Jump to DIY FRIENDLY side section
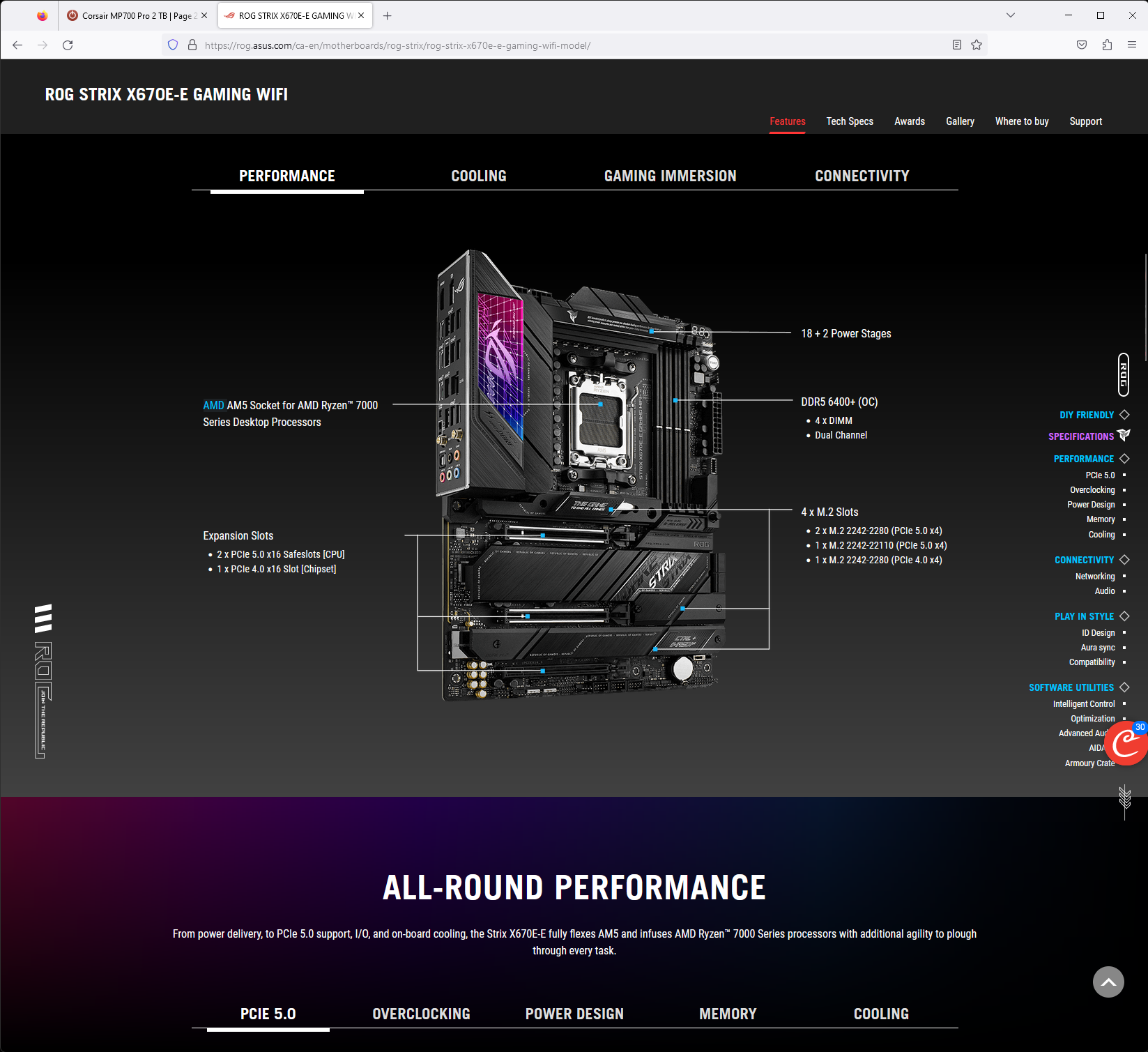This screenshot has height=1052, width=1148. (x=1087, y=415)
